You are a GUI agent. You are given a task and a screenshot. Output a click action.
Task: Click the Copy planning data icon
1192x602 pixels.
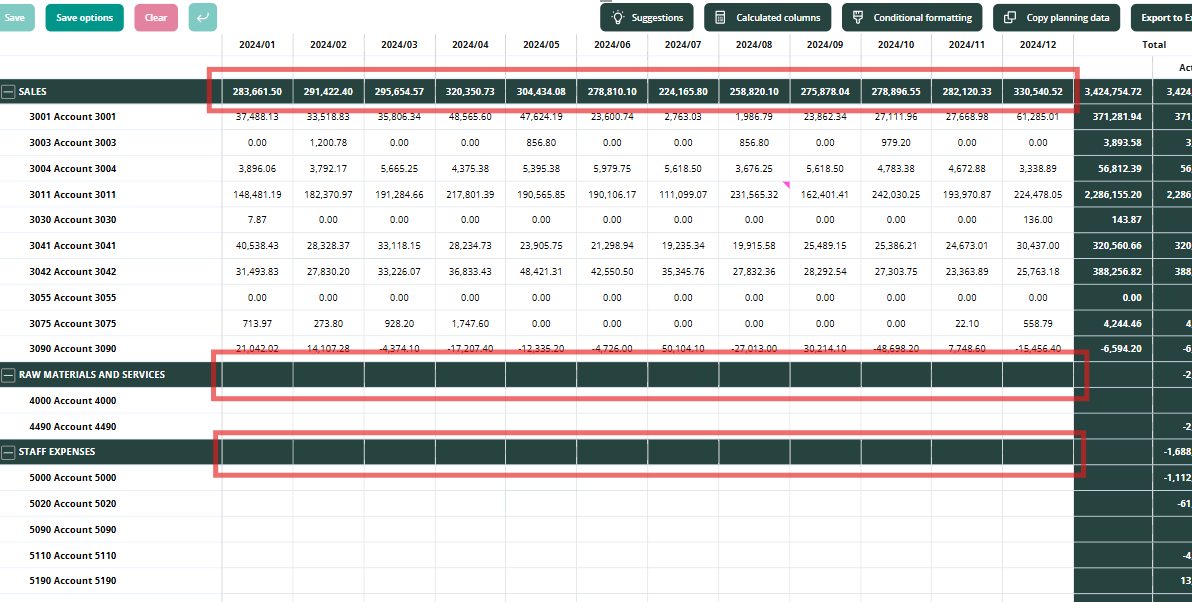coord(1010,17)
